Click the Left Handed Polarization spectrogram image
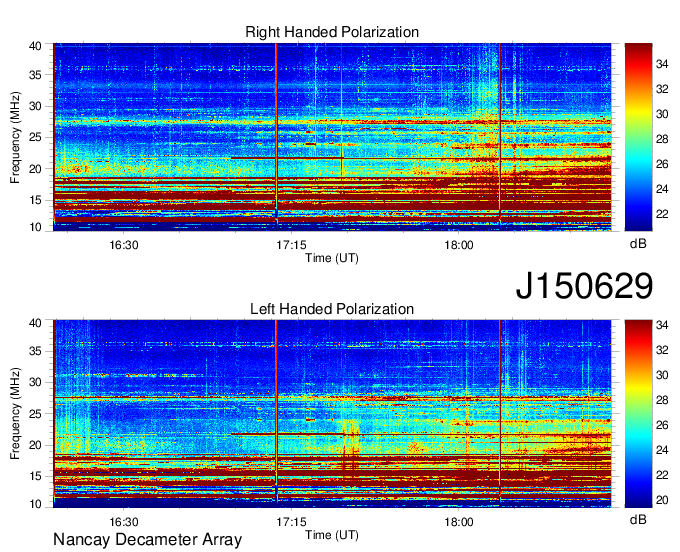The width and height of the screenshot is (680, 552). [x=332, y=414]
